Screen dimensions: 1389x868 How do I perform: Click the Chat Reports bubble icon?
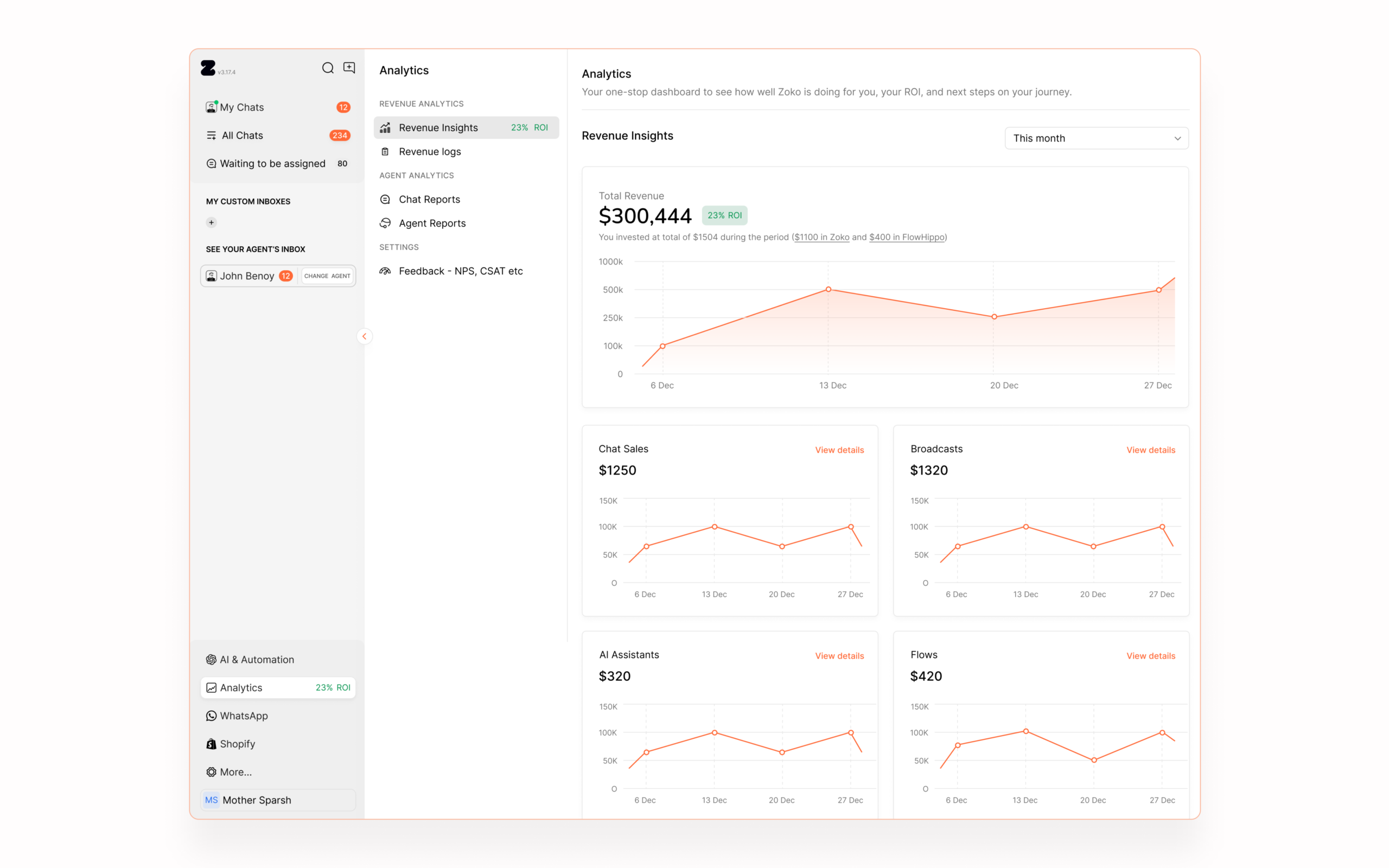coord(385,199)
